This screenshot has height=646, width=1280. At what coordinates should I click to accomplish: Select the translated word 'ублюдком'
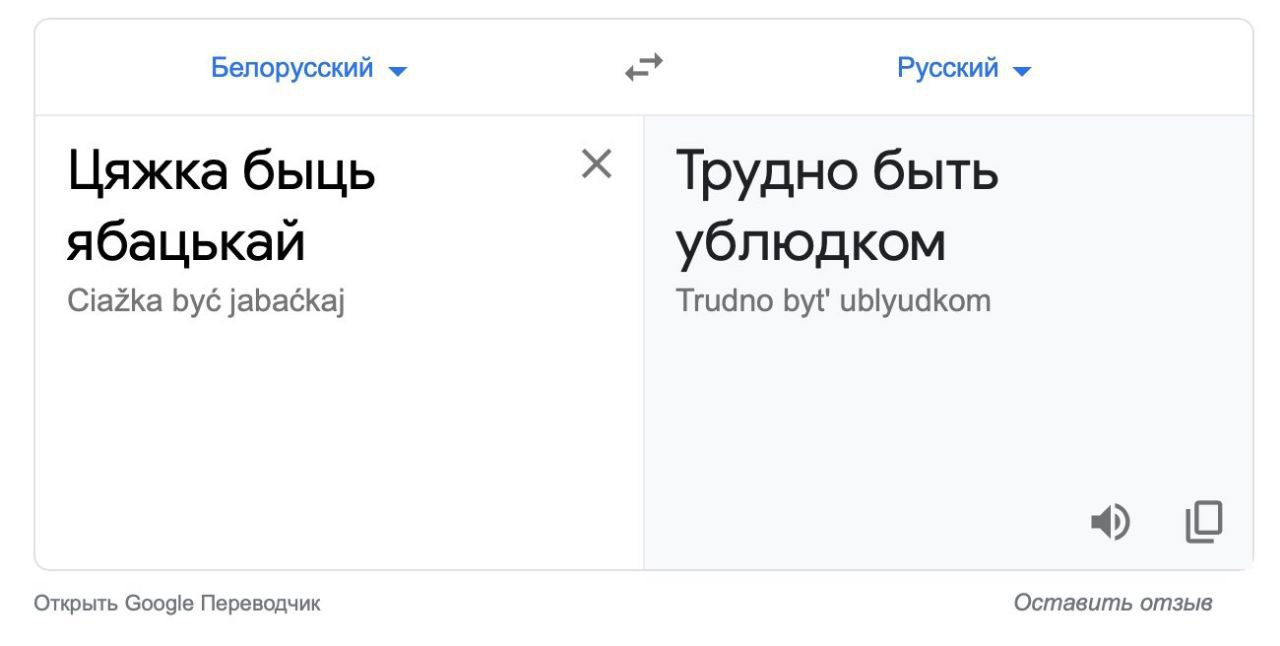point(811,243)
